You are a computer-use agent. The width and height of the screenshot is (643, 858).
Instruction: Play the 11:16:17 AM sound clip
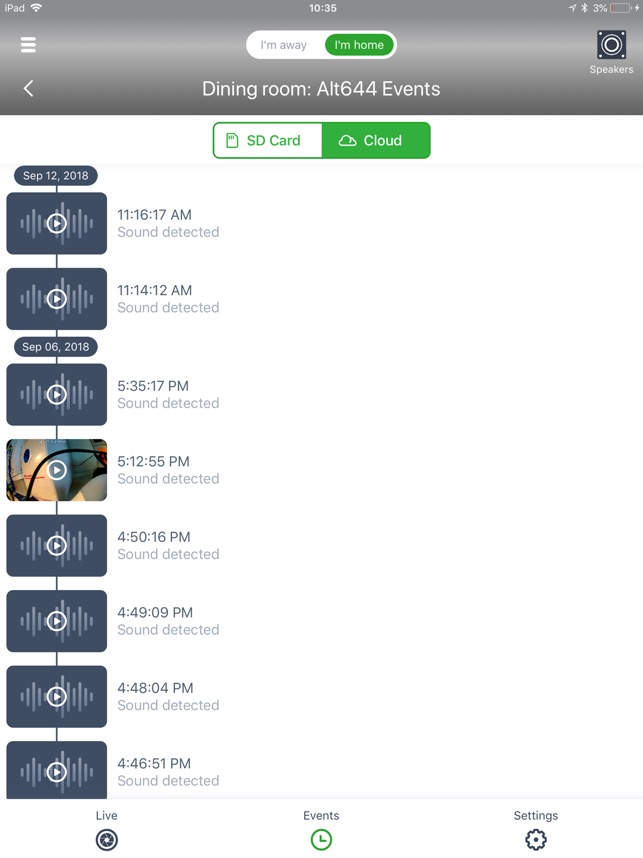pyautogui.click(x=56, y=223)
